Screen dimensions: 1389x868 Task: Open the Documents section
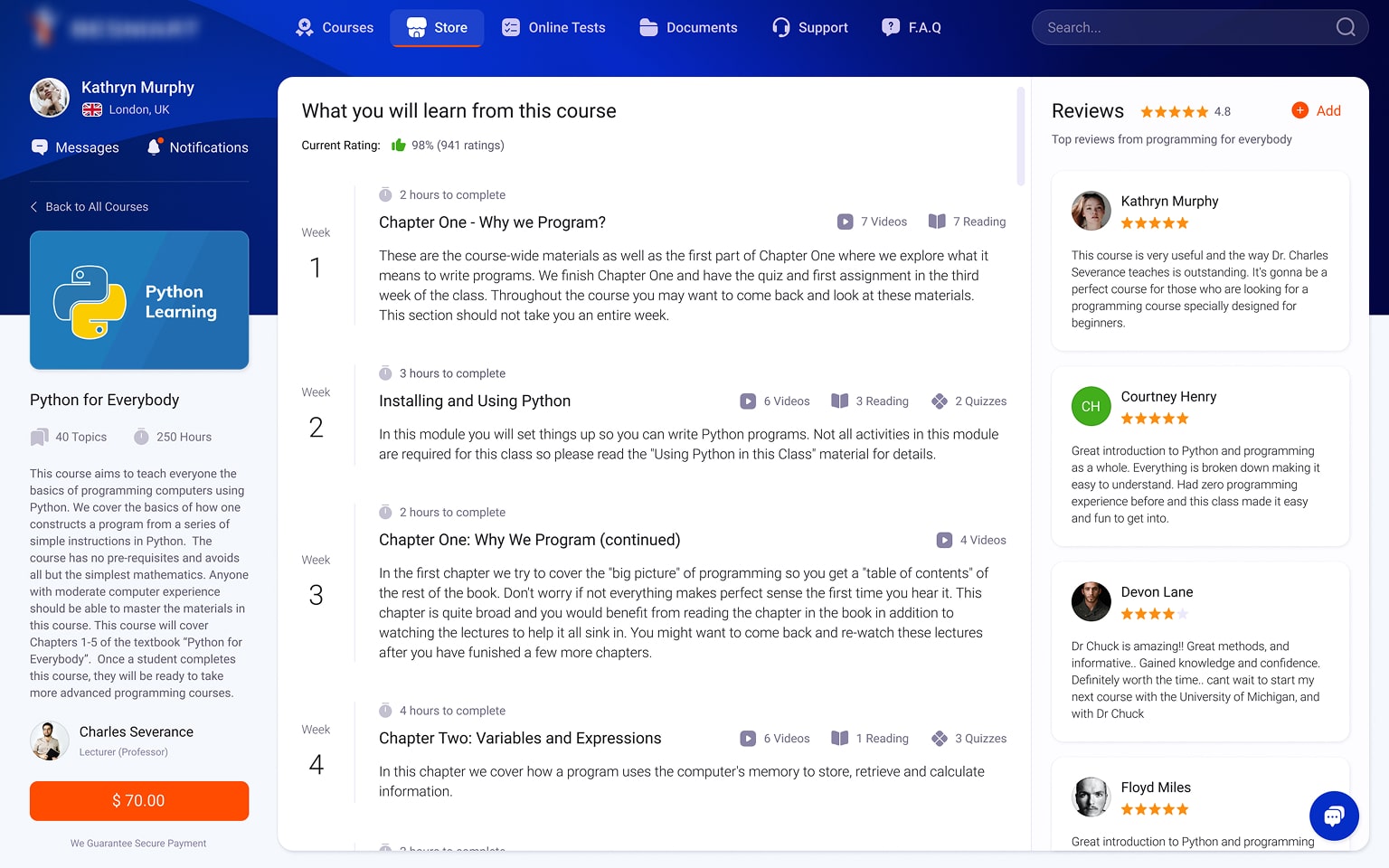pyautogui.click(x=688, y=27)
